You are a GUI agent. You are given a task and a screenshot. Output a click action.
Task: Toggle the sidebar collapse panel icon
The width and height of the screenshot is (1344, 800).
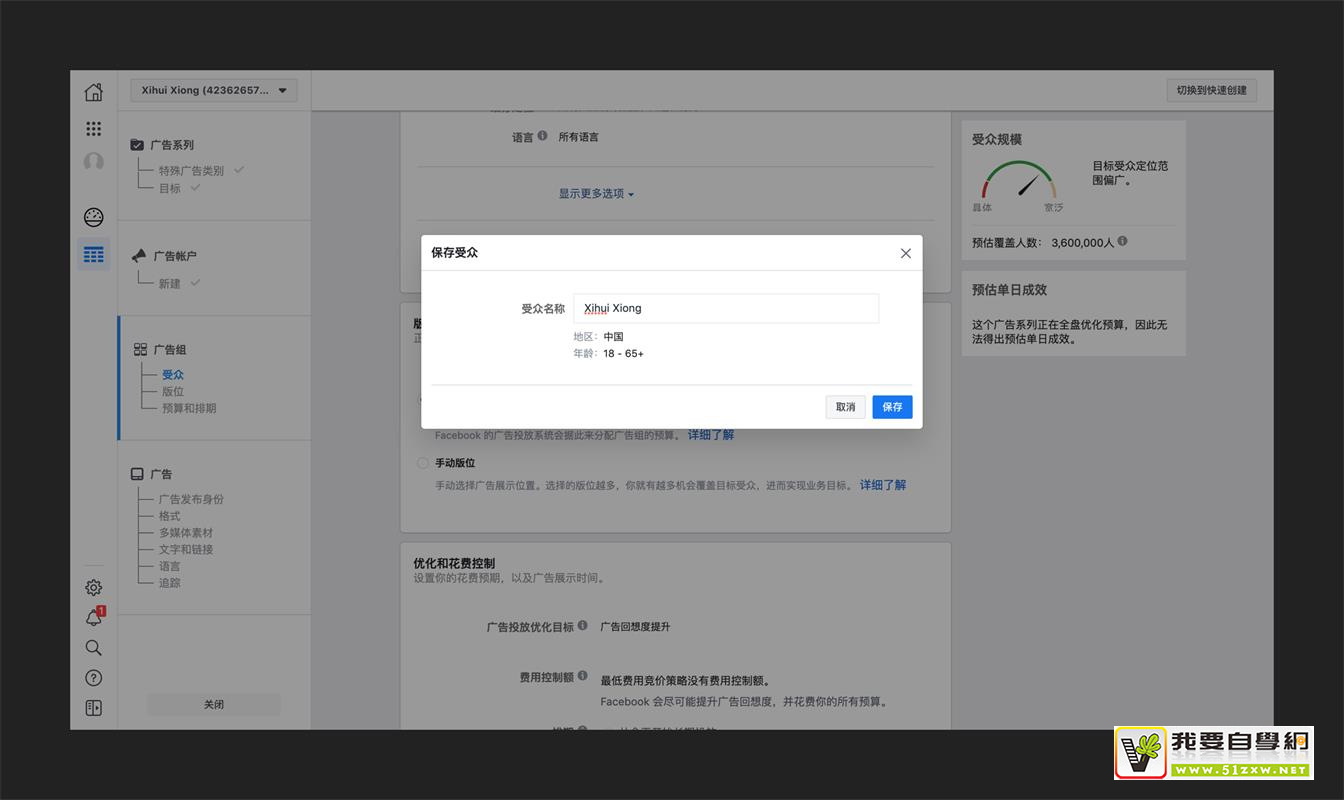point(93,708)
